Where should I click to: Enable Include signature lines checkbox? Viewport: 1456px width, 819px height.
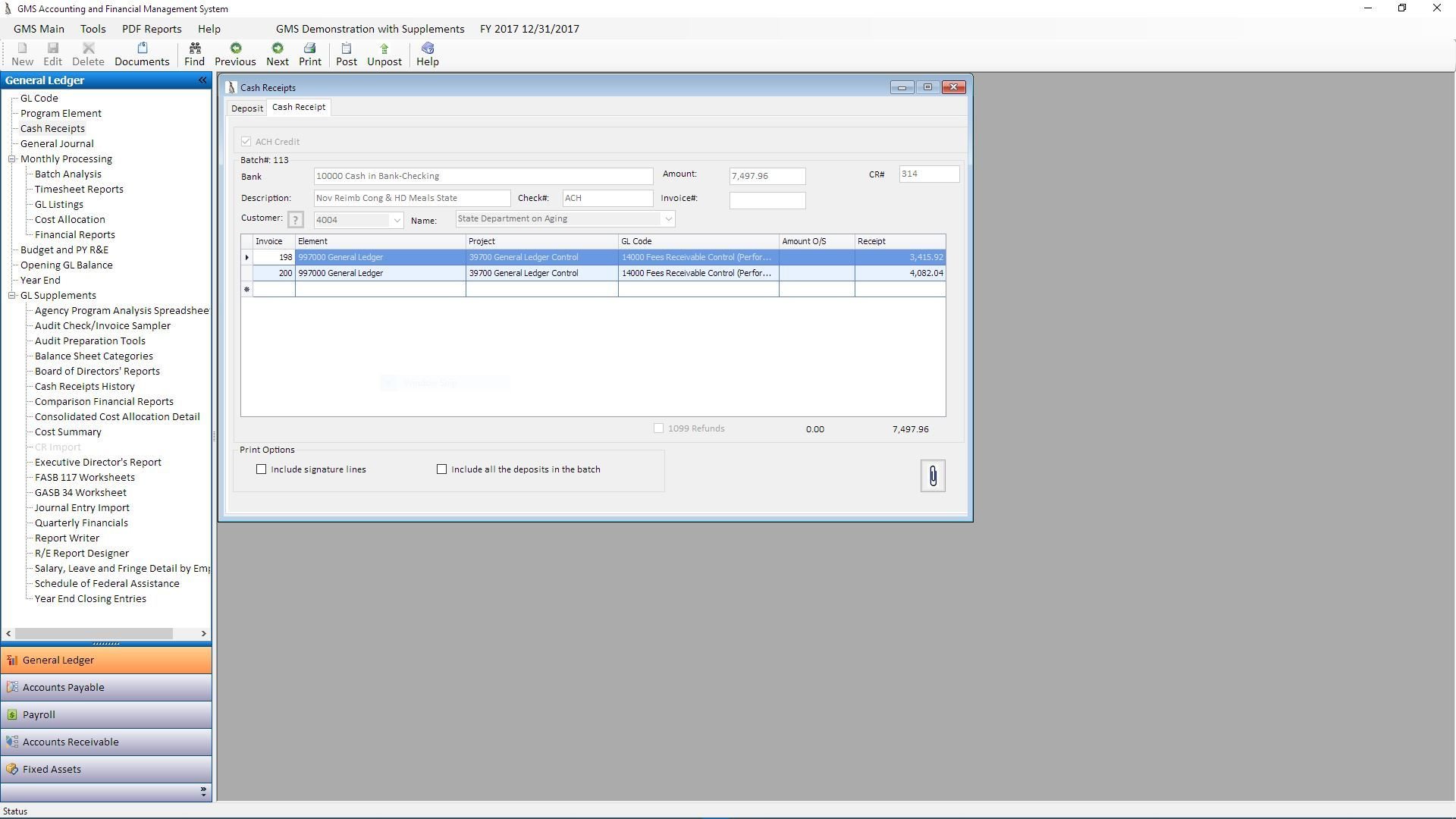tap(262, 469)
